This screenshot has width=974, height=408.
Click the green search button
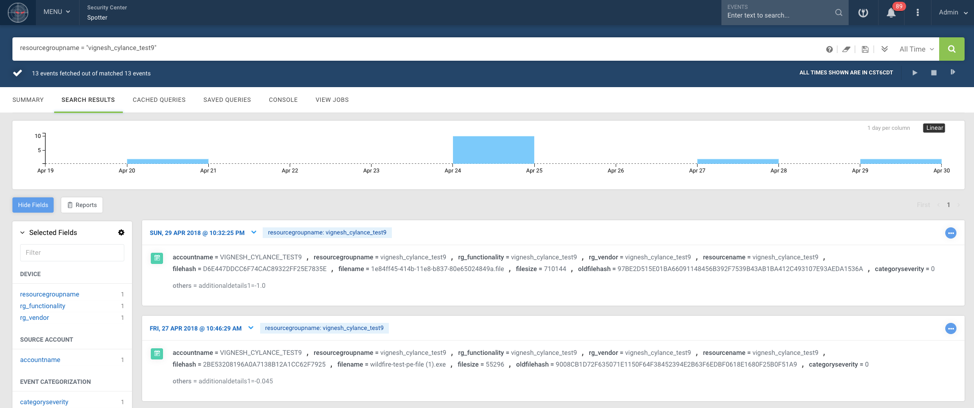tap(951, 49)
